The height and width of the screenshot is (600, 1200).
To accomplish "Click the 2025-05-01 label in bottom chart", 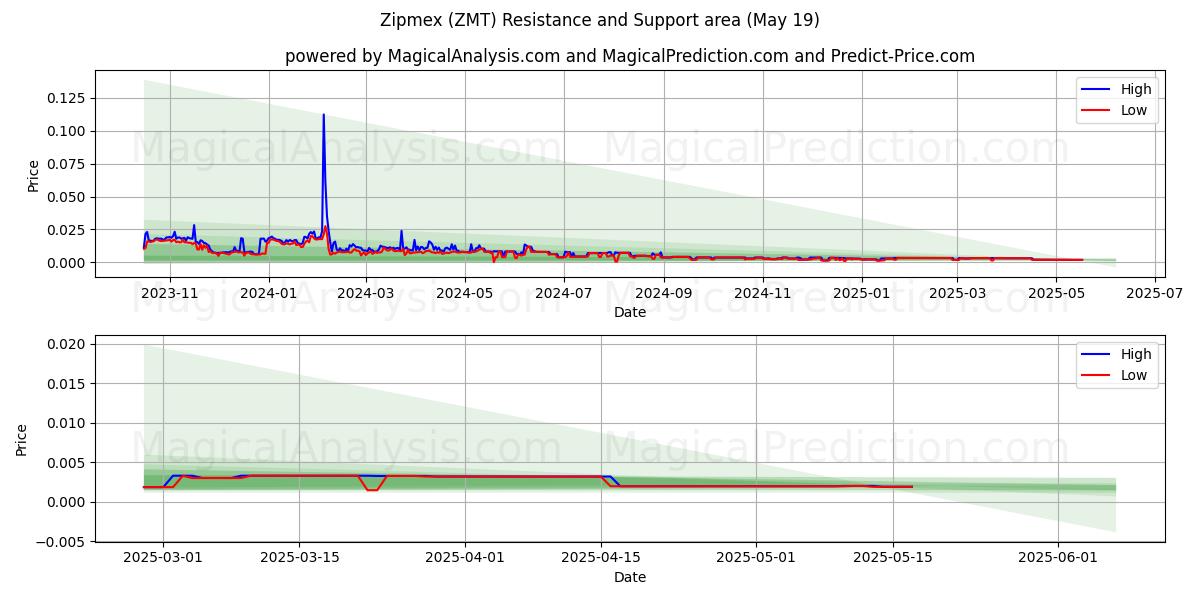I will pos(755,558).
